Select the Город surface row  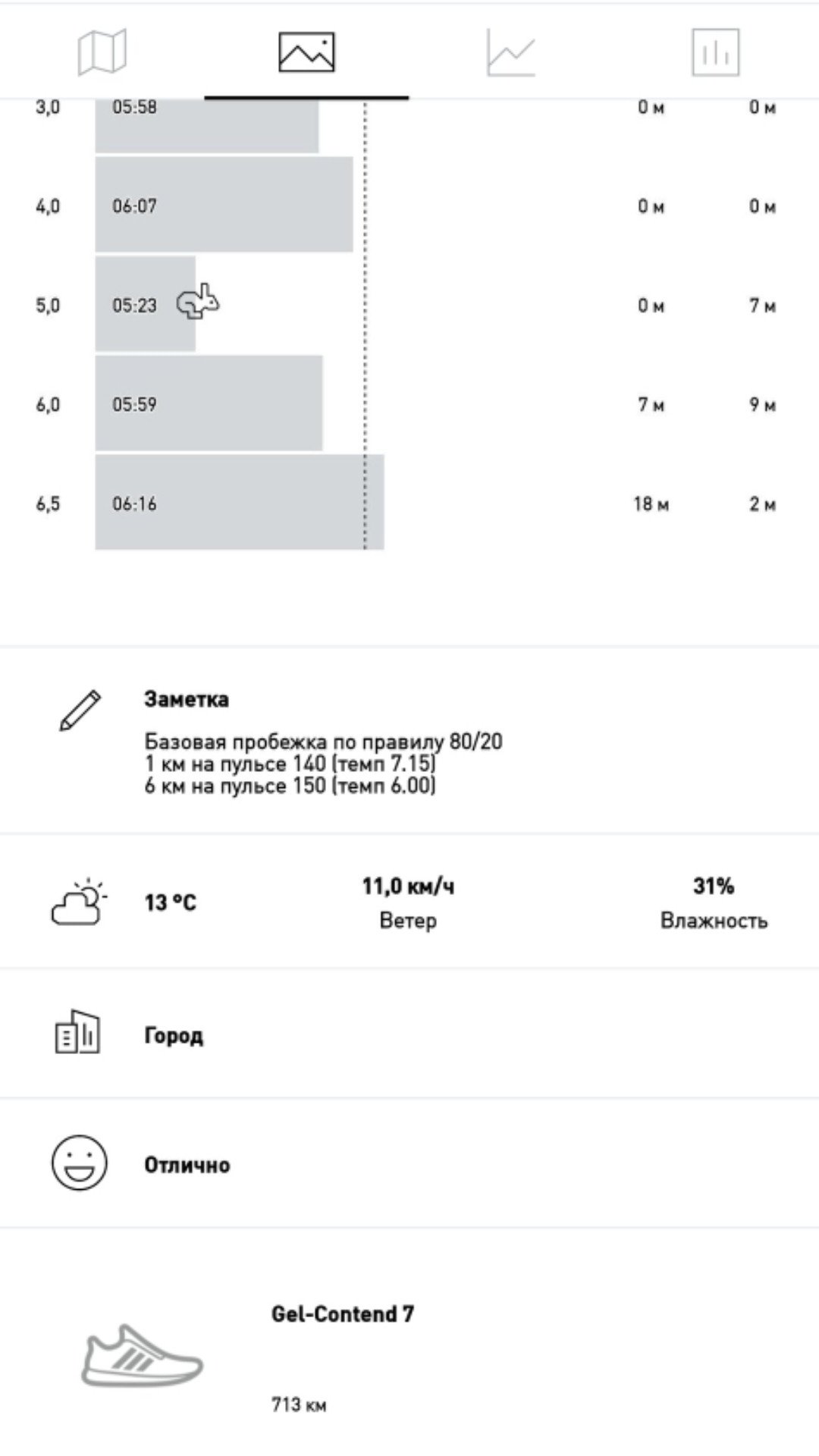pos(409,1033)
